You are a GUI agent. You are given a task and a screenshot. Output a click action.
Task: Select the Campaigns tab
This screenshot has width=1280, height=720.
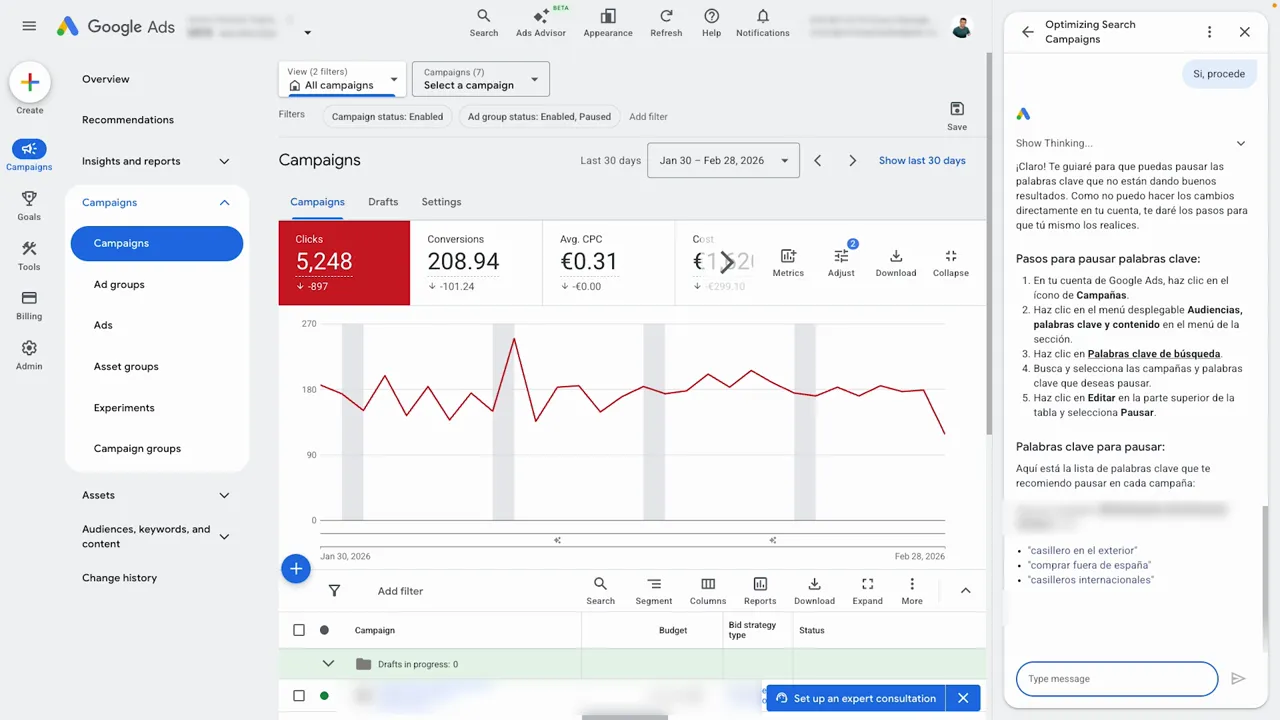point(317,202)
